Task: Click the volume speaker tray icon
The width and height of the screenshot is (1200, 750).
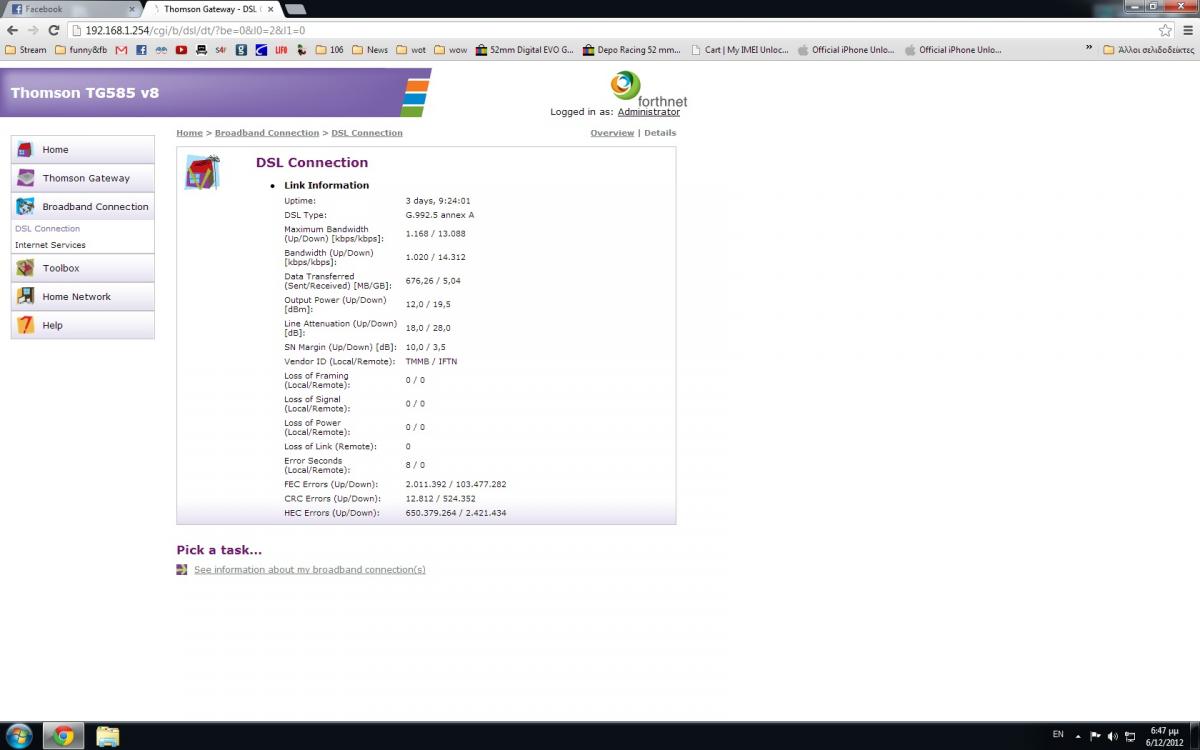Action: [x=1113, y=736]
